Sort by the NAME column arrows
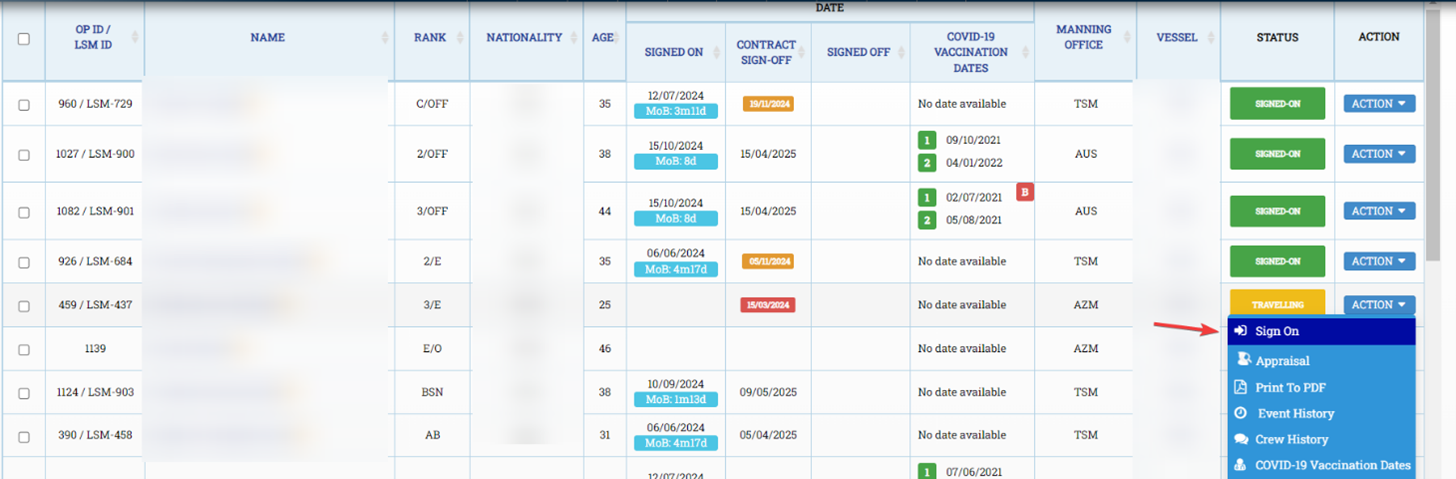Screen dimensions: 1456x479 click(385, 38)
